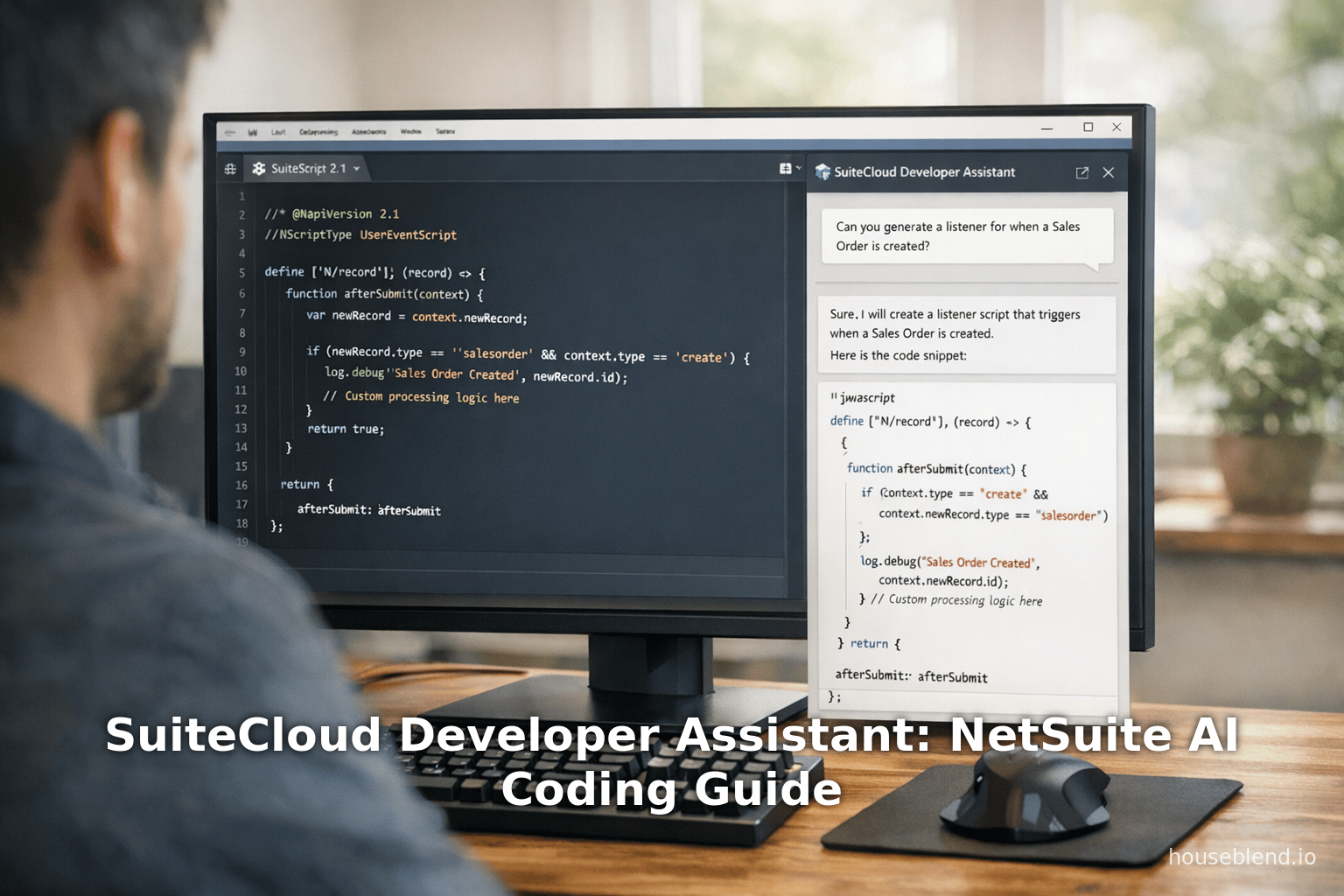The image size is (1344, 896).
Task: Expand the Window menu in the menu bar
Action: click(409, 131)
